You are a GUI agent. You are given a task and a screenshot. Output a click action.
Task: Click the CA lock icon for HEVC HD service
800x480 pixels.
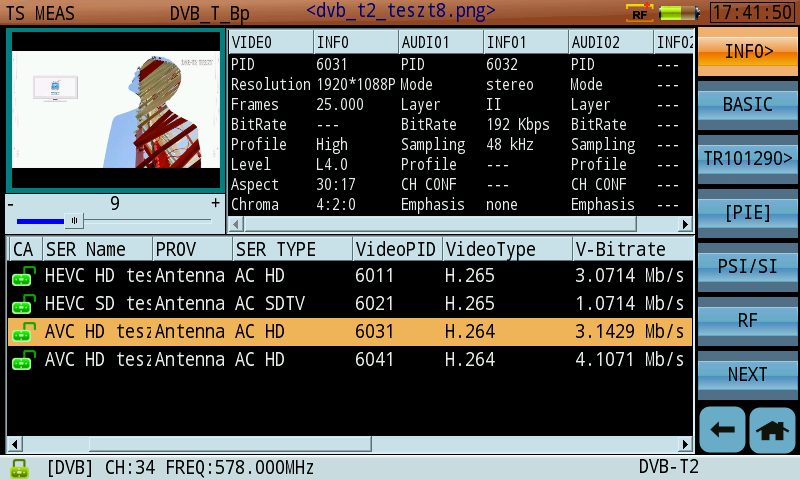21,276
